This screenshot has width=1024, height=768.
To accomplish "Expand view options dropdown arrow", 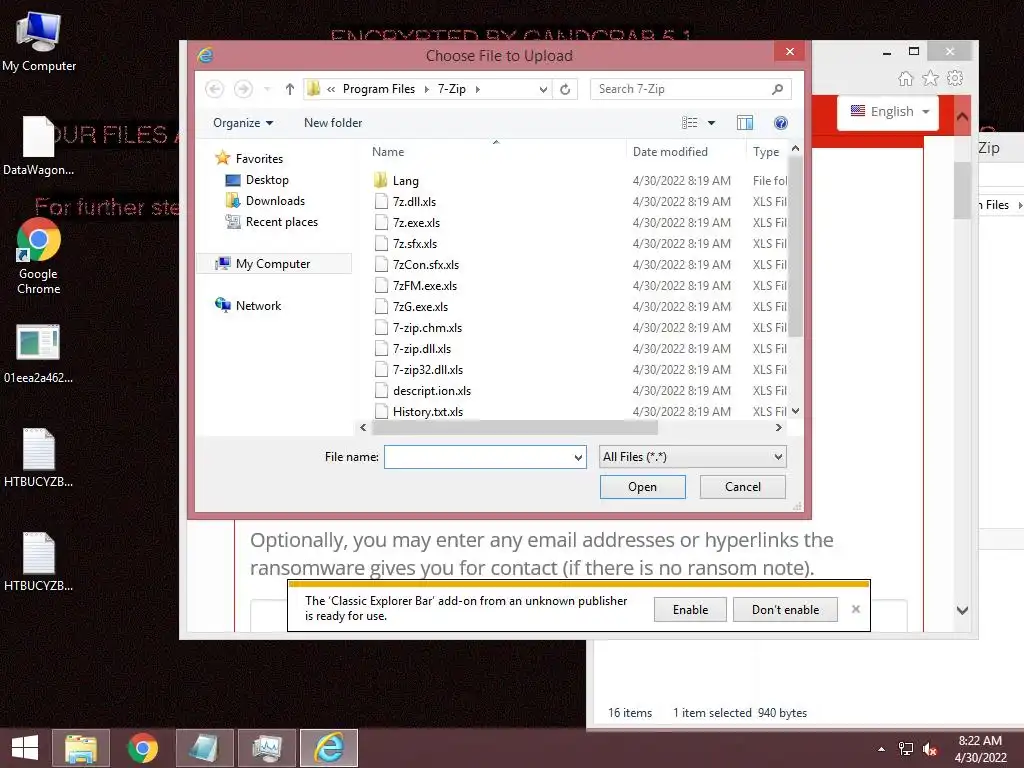I will (711, 123).
